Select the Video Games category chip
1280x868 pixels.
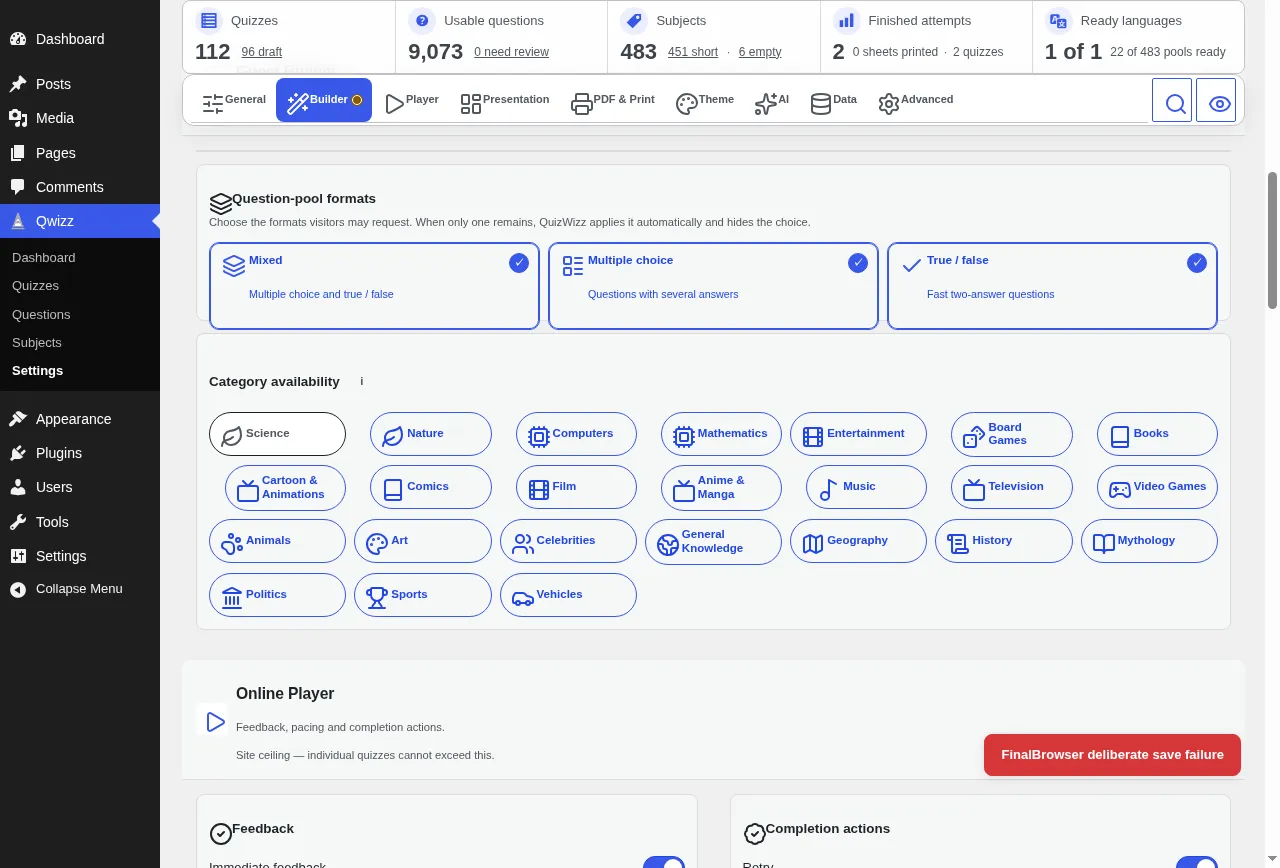1157,487
